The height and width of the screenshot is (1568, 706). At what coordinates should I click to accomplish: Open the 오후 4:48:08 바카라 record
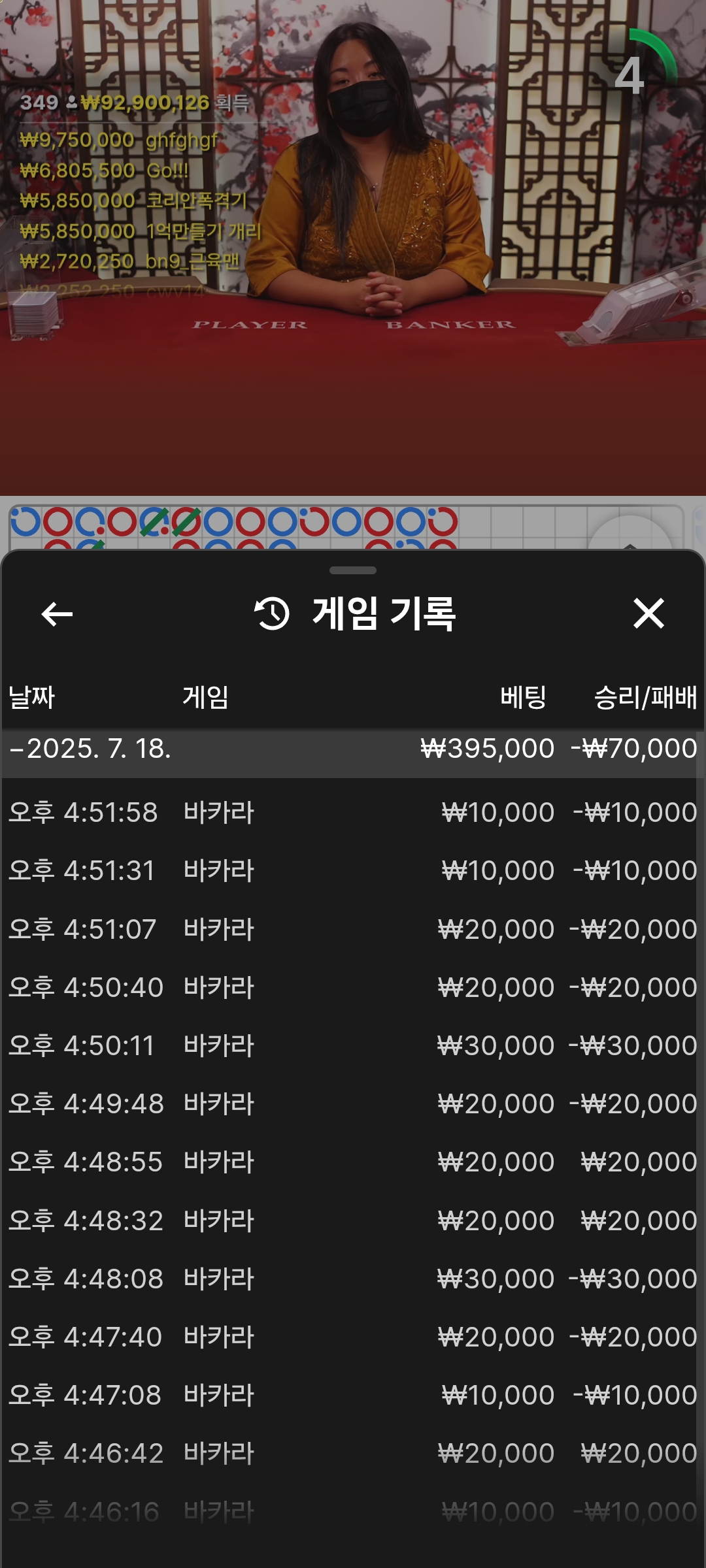point(353,1279)
